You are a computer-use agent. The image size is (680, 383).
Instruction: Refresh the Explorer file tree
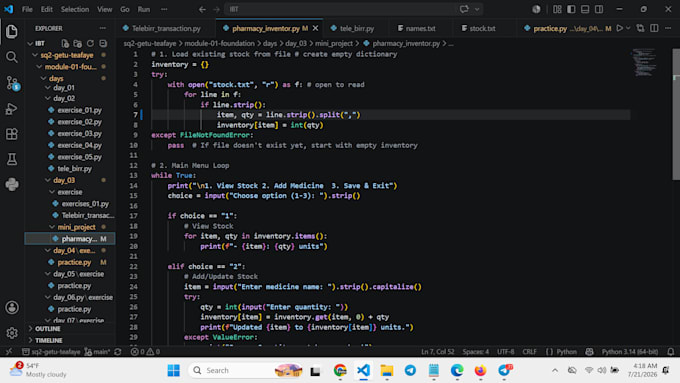click(x=90, y=43)
